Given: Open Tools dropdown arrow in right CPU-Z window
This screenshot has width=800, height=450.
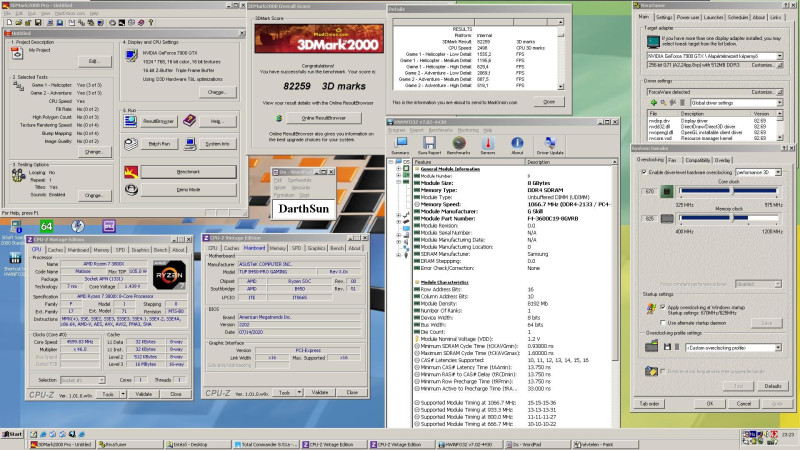Looking at the screenshot, I should pyautogui.click(x=299, y=392).
